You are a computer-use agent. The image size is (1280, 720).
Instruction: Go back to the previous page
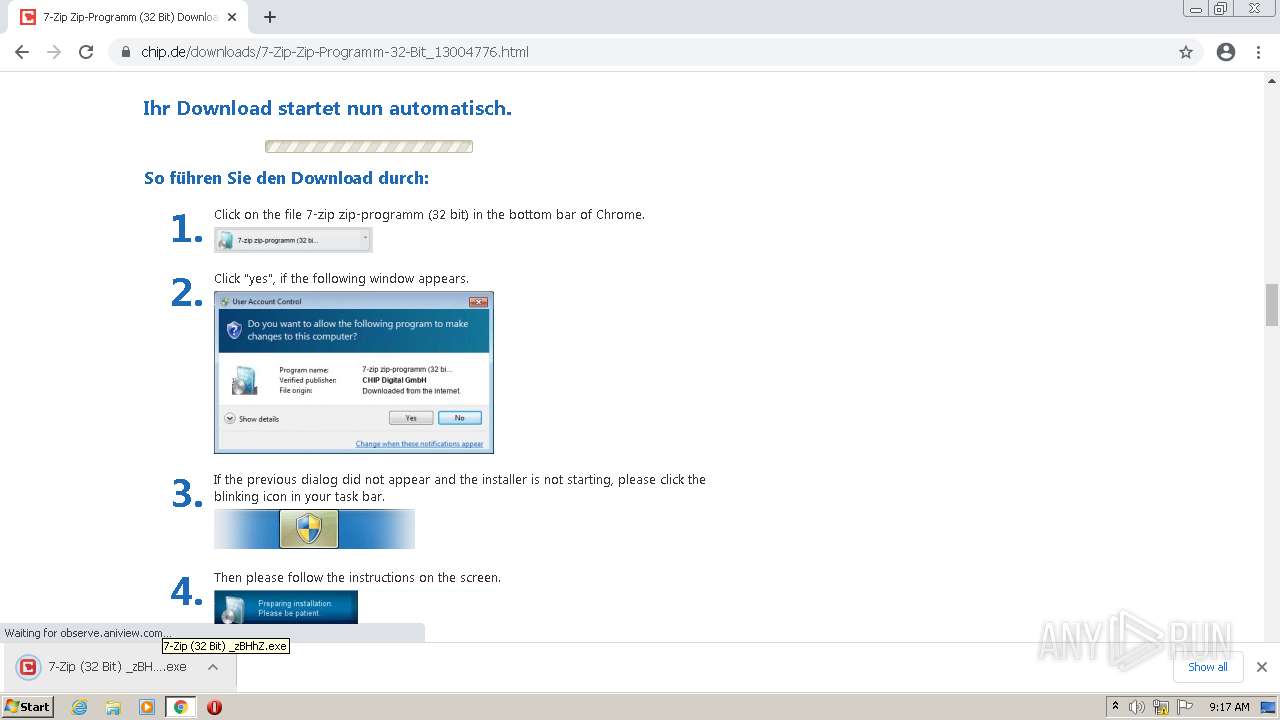tap(22, 52)
